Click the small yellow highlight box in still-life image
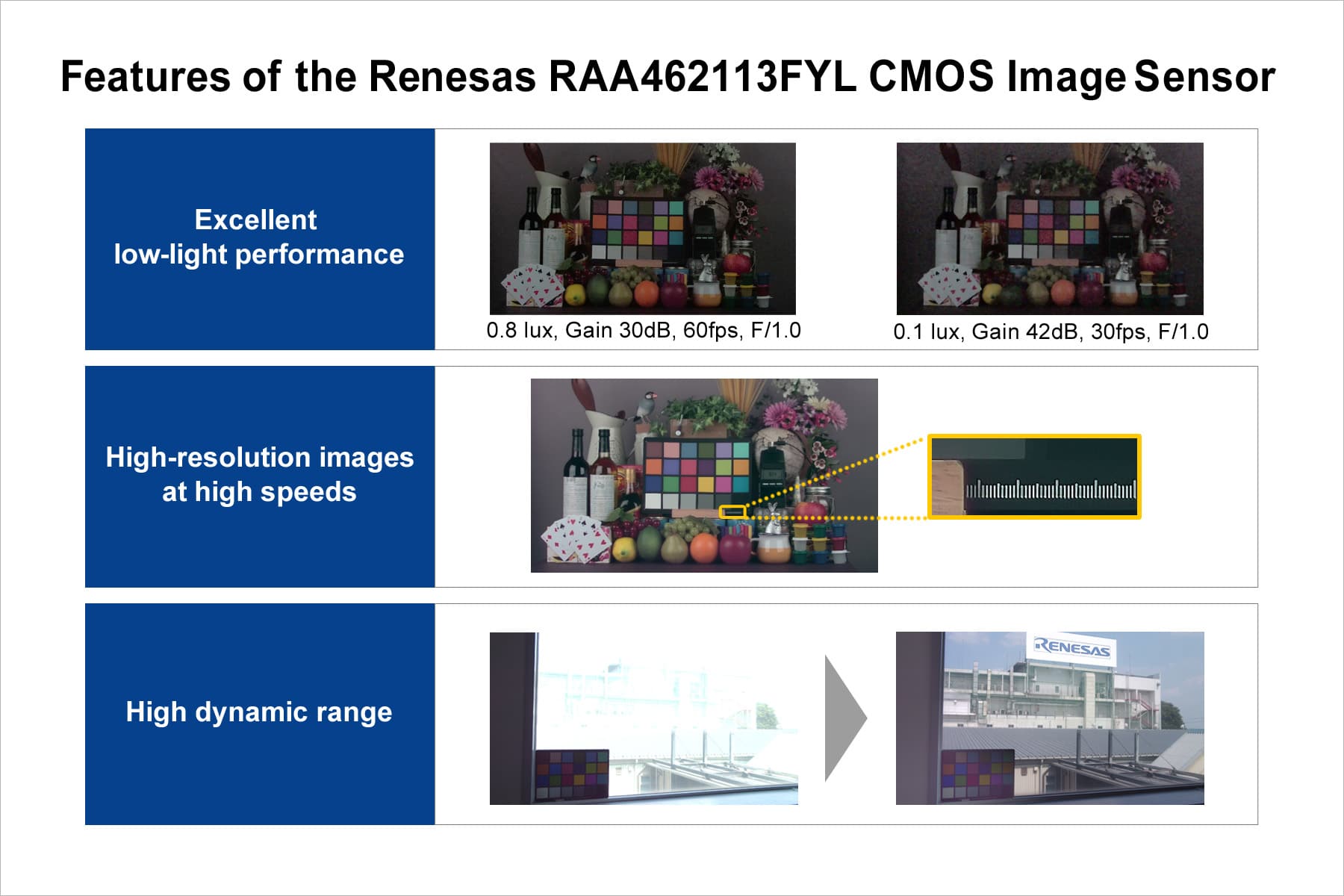1344x896 pixels. (732, 511)
